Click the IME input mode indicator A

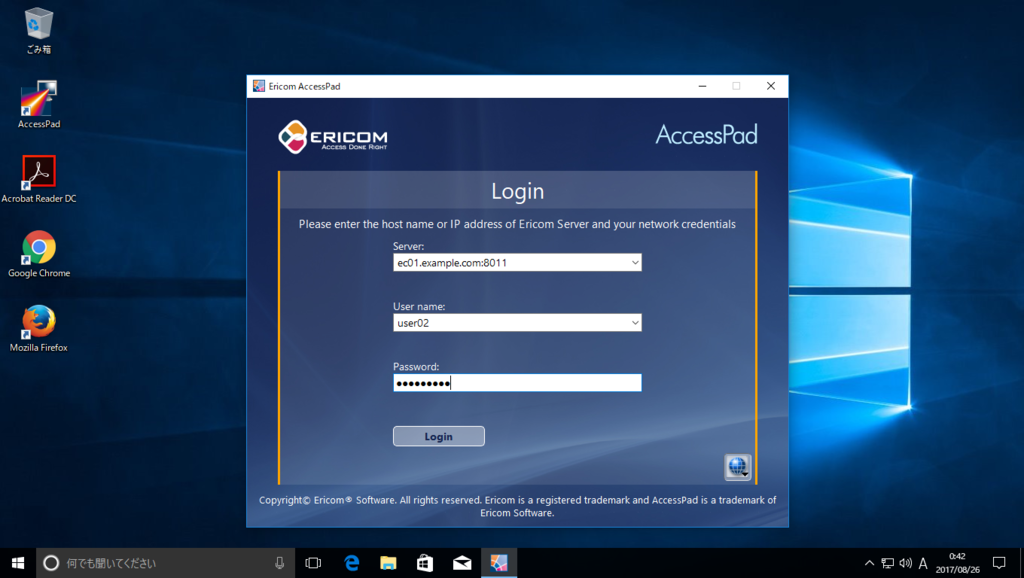click(923, 563)
